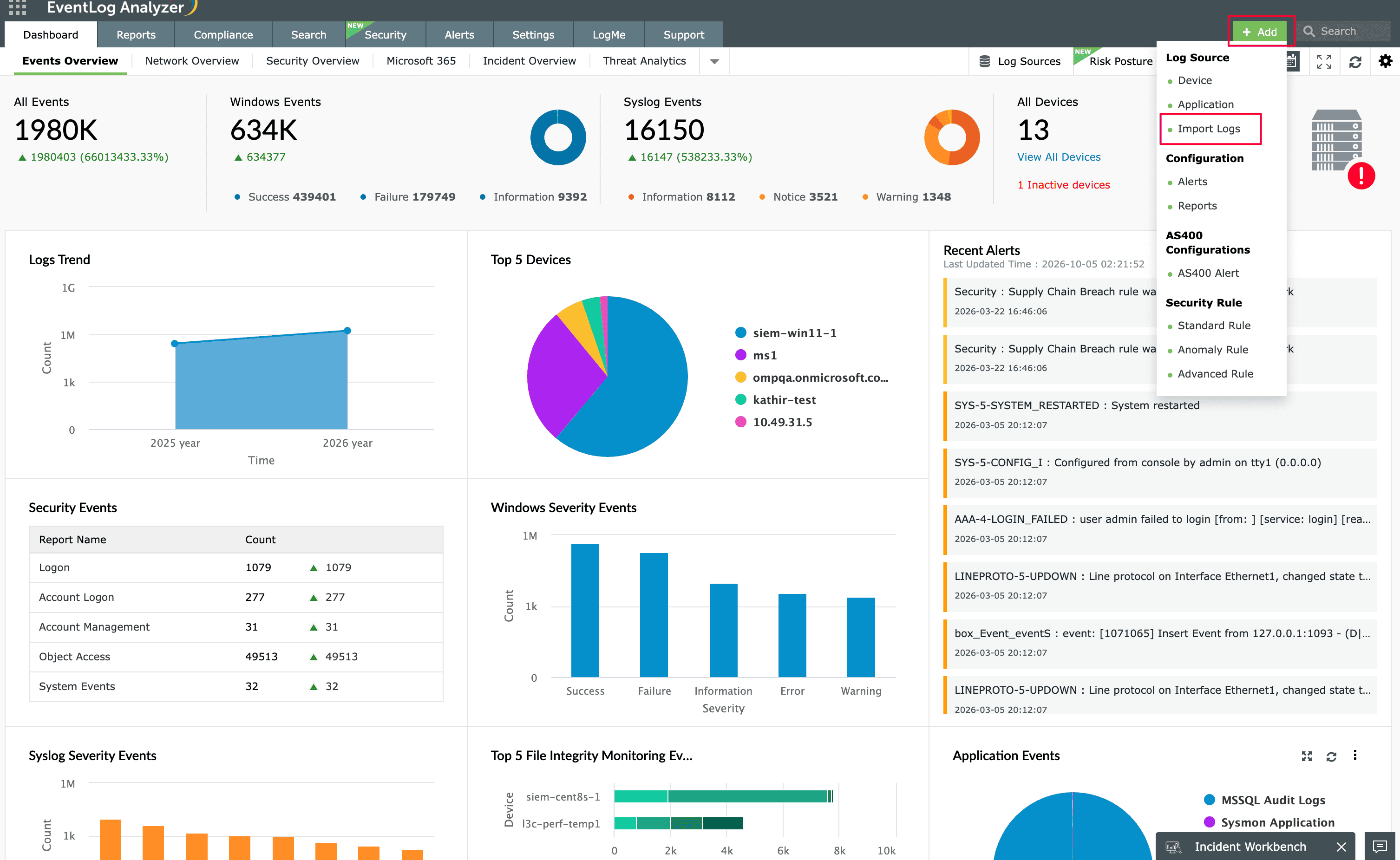Close the Incident Workbench bar
The image size is (1400, 860).
pyautogui.click(x=1341, y=847)
